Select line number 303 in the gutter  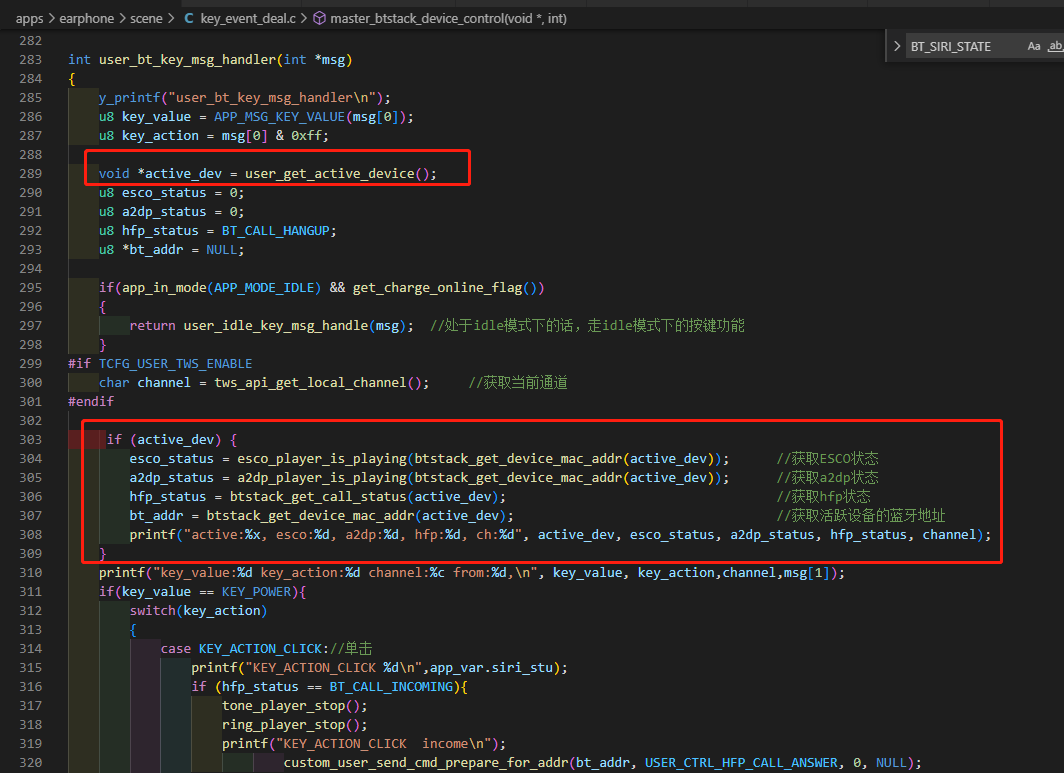(31, 440)
